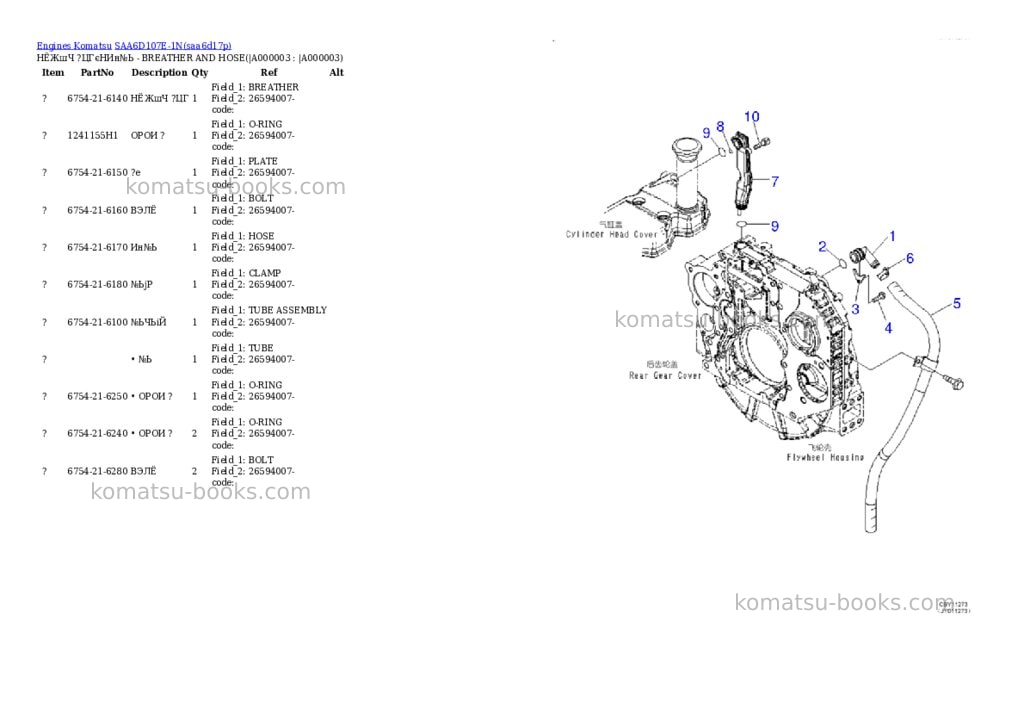Image resolution: width=1024 pixels, height=725 pixels.
Task: Click the Ref column header
Action: click(268, 72)
